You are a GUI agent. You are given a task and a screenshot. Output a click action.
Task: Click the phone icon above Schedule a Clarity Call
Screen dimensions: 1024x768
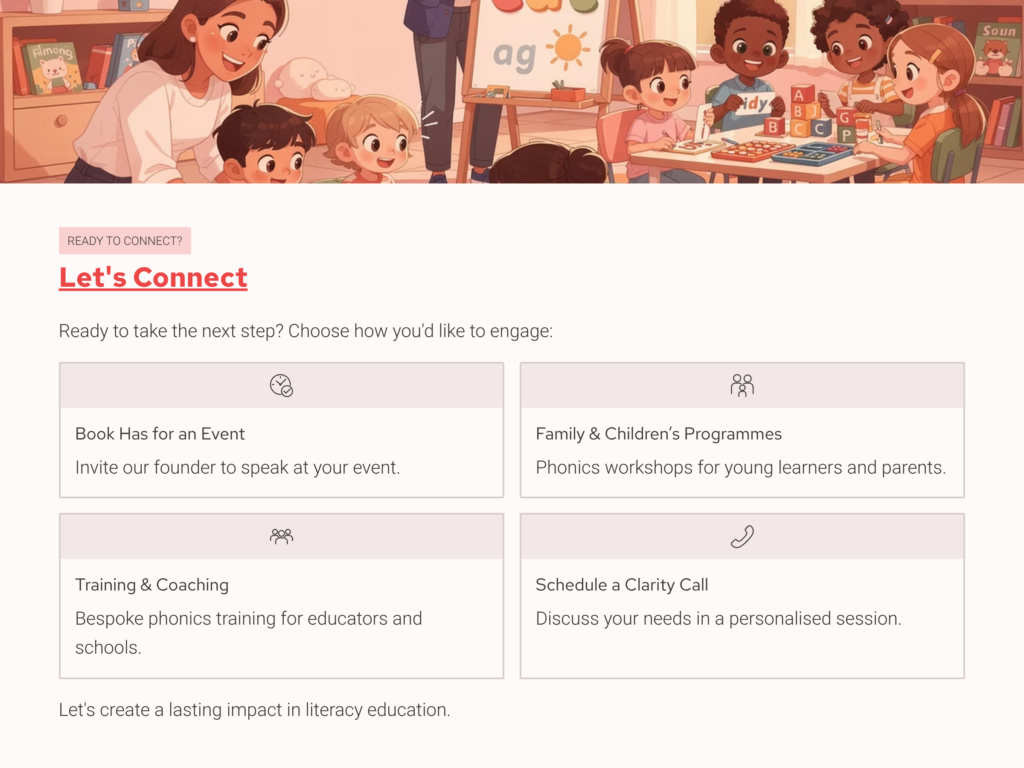(x=742, y=537)
